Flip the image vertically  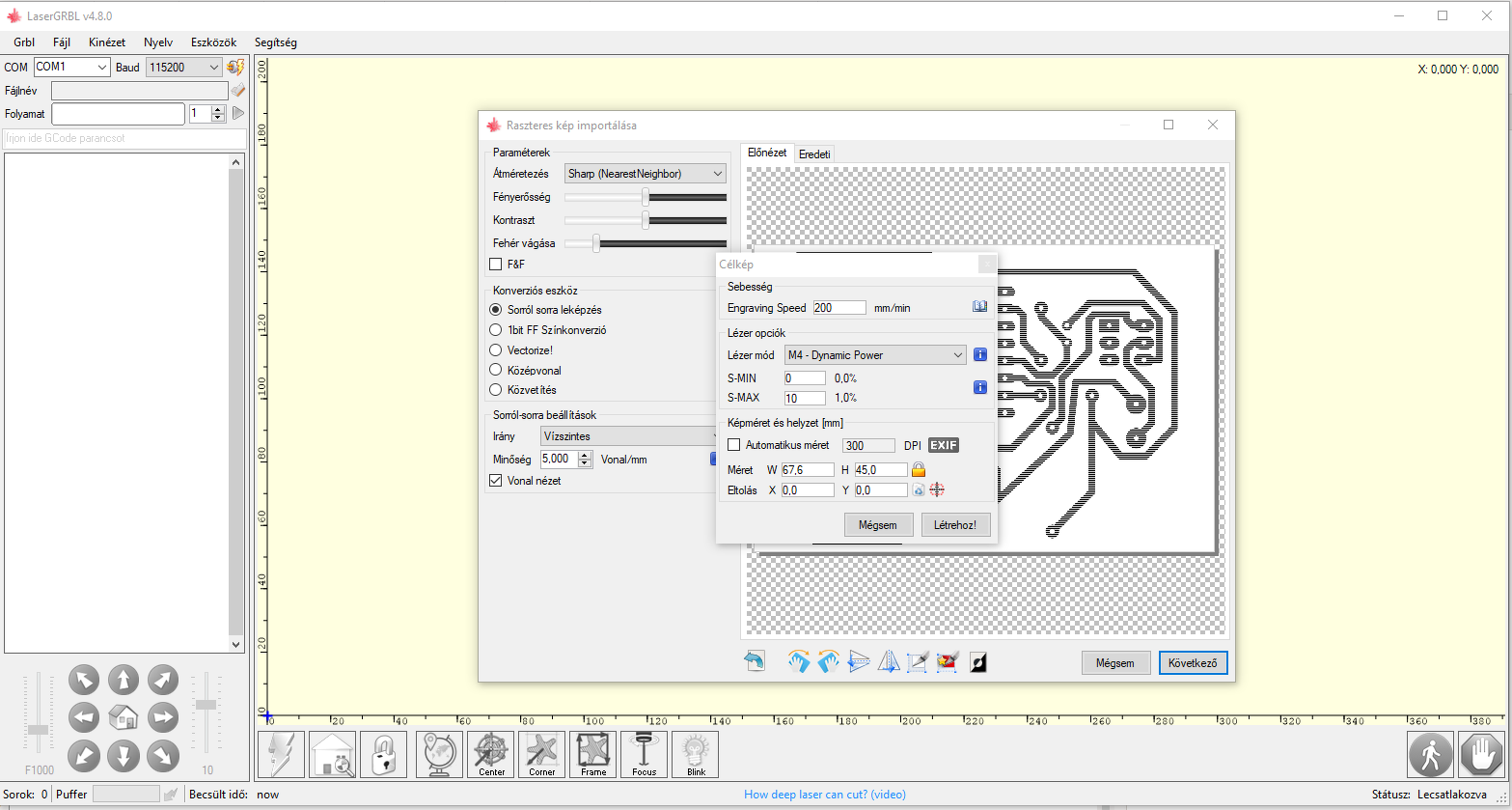pyautogui.click(x=859, y=662)
